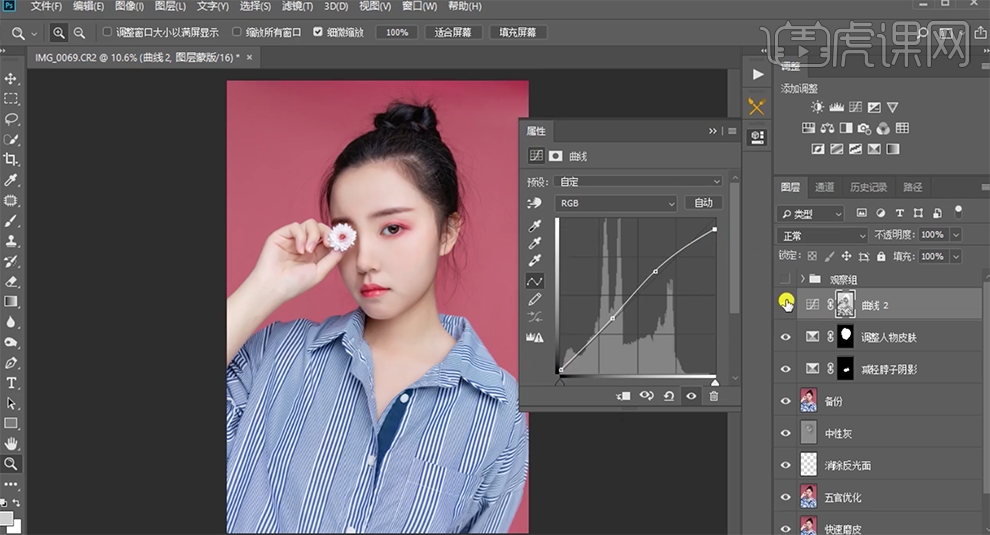Click the 适合屏幕 button

454,32
